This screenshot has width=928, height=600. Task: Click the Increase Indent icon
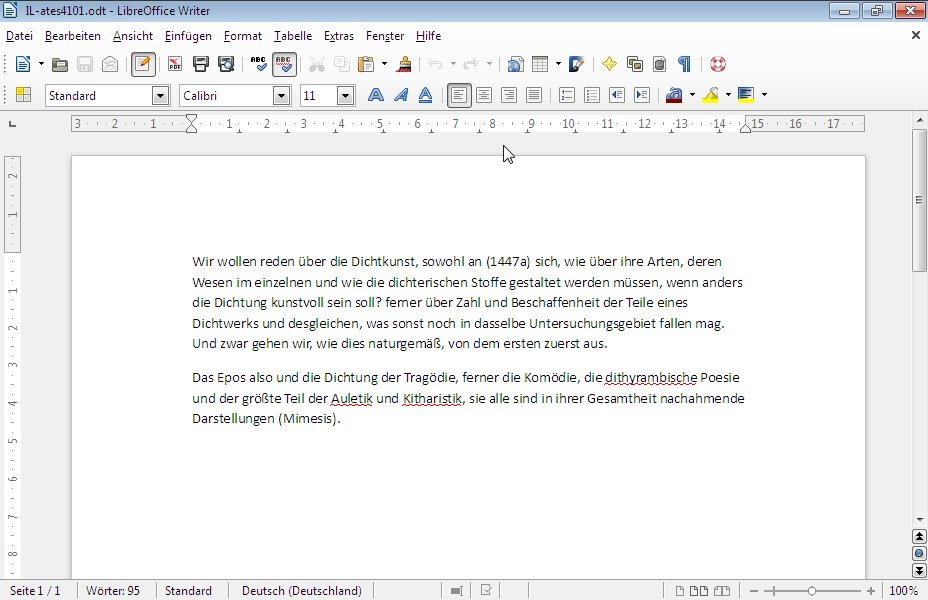tap(642, 95)
